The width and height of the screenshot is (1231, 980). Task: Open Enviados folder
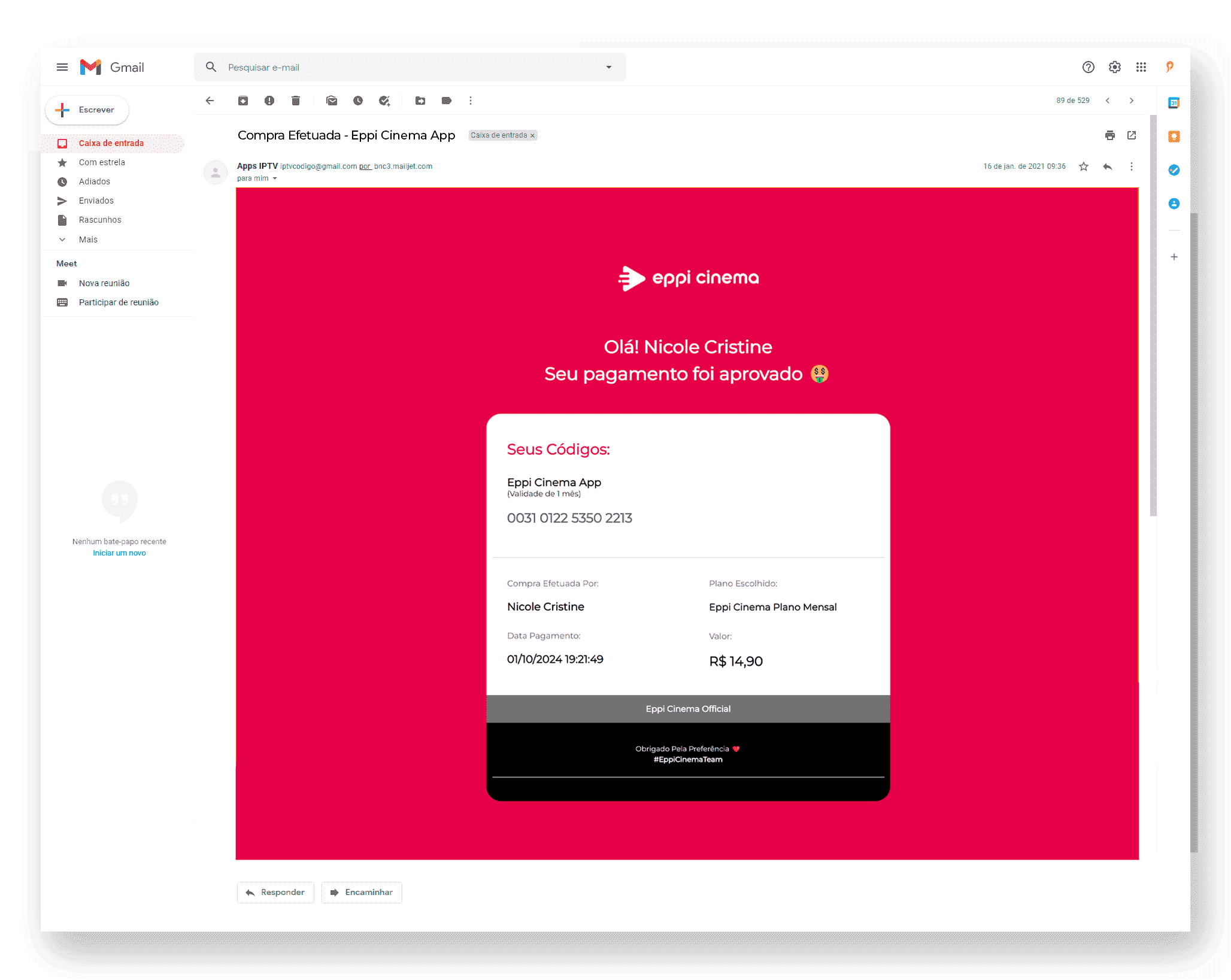tap(96, 201)
